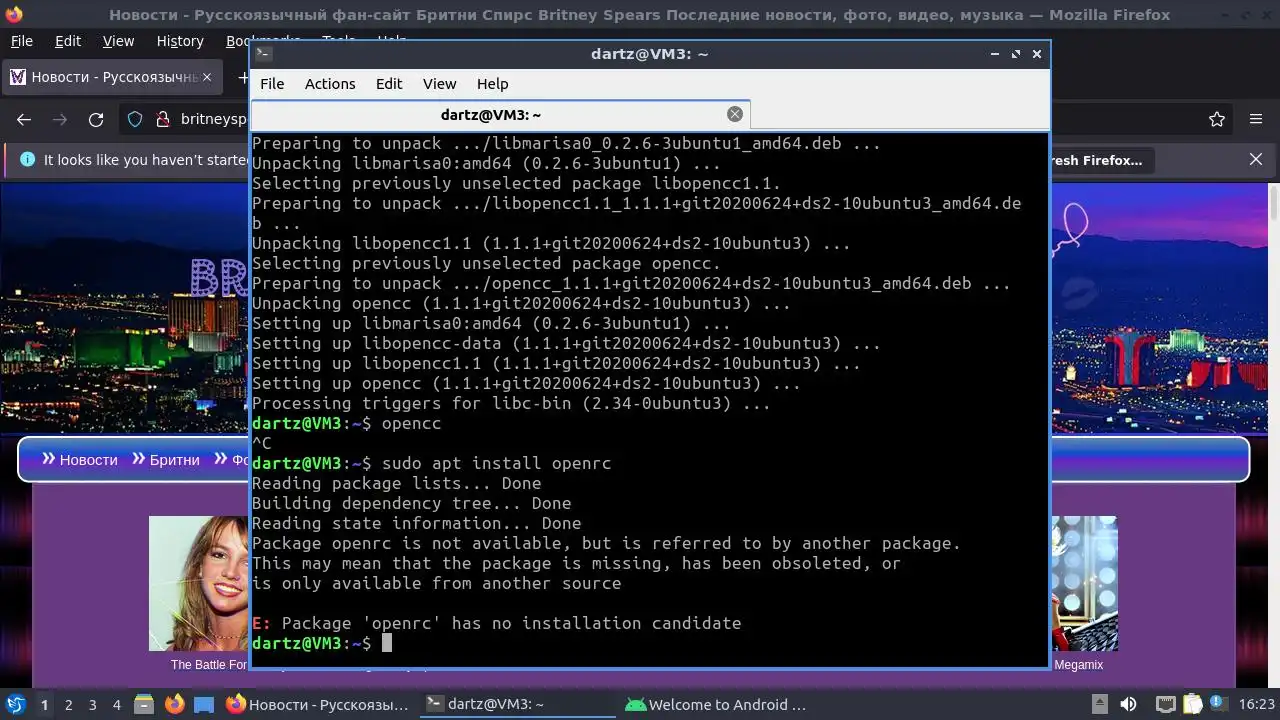This screenshot has height=720, width=1280.
Task: Open the terminal View menu
Action: click(439, 84)
